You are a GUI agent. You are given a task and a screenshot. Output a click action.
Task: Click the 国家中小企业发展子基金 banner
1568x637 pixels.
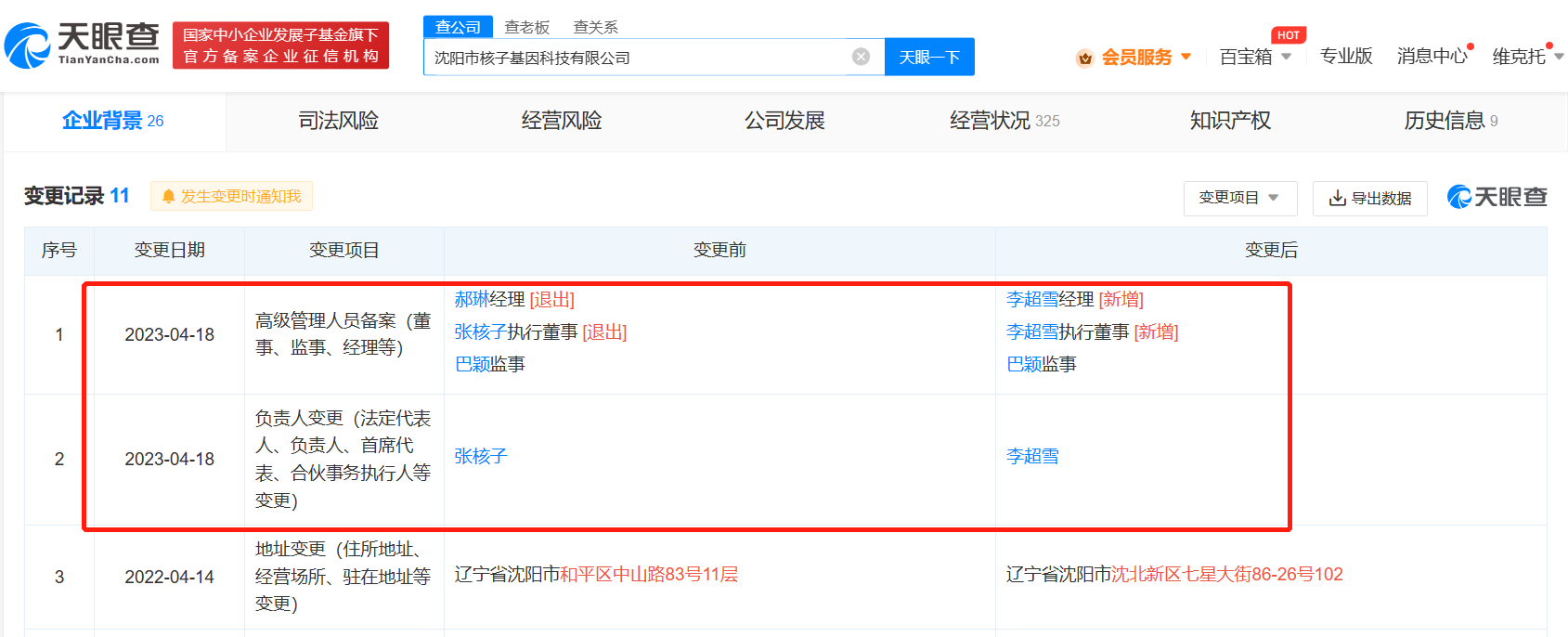280,45
